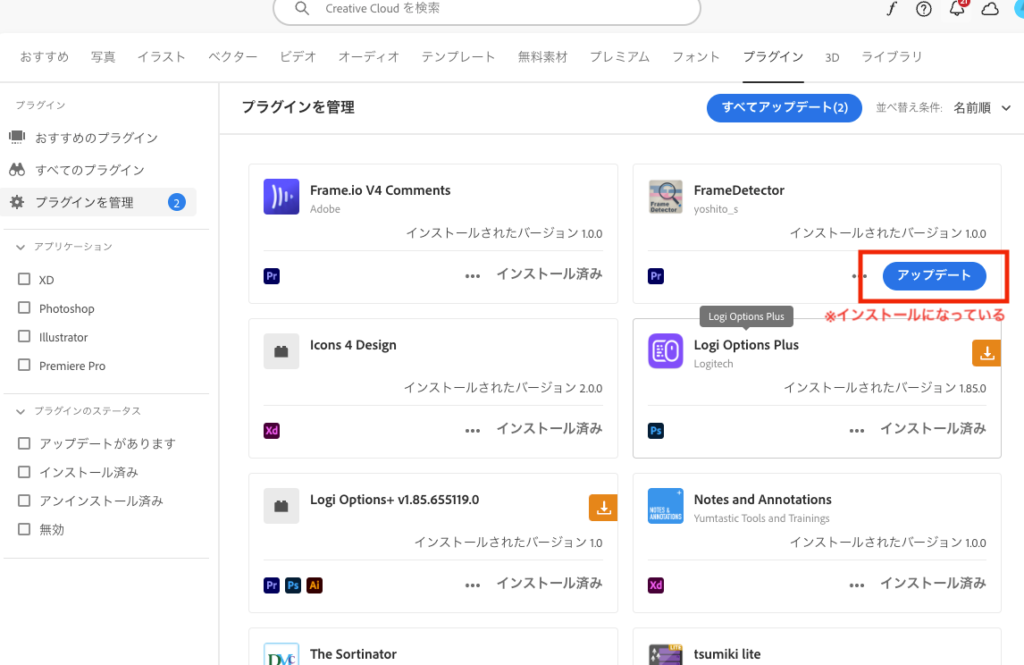The height and width of the screenshot is (665, 1024).
Task: Click the すべてアップデート(2) button
Action: click(x=784, y=108)
